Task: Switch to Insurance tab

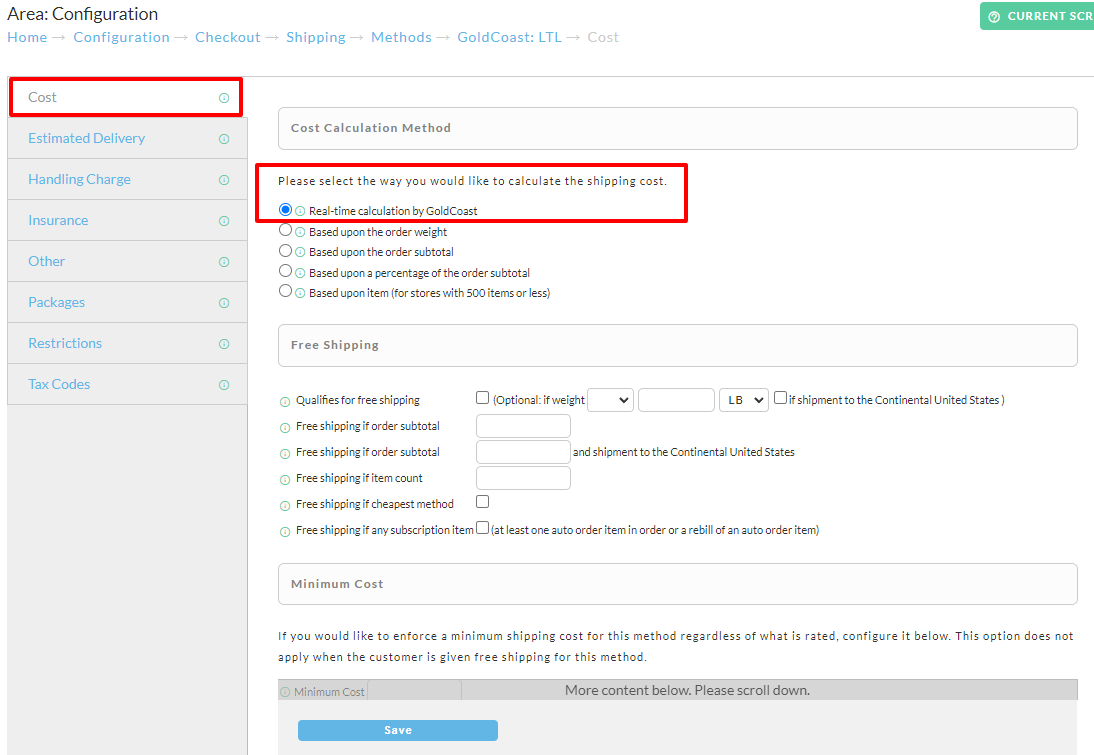Action: point(128,220)
